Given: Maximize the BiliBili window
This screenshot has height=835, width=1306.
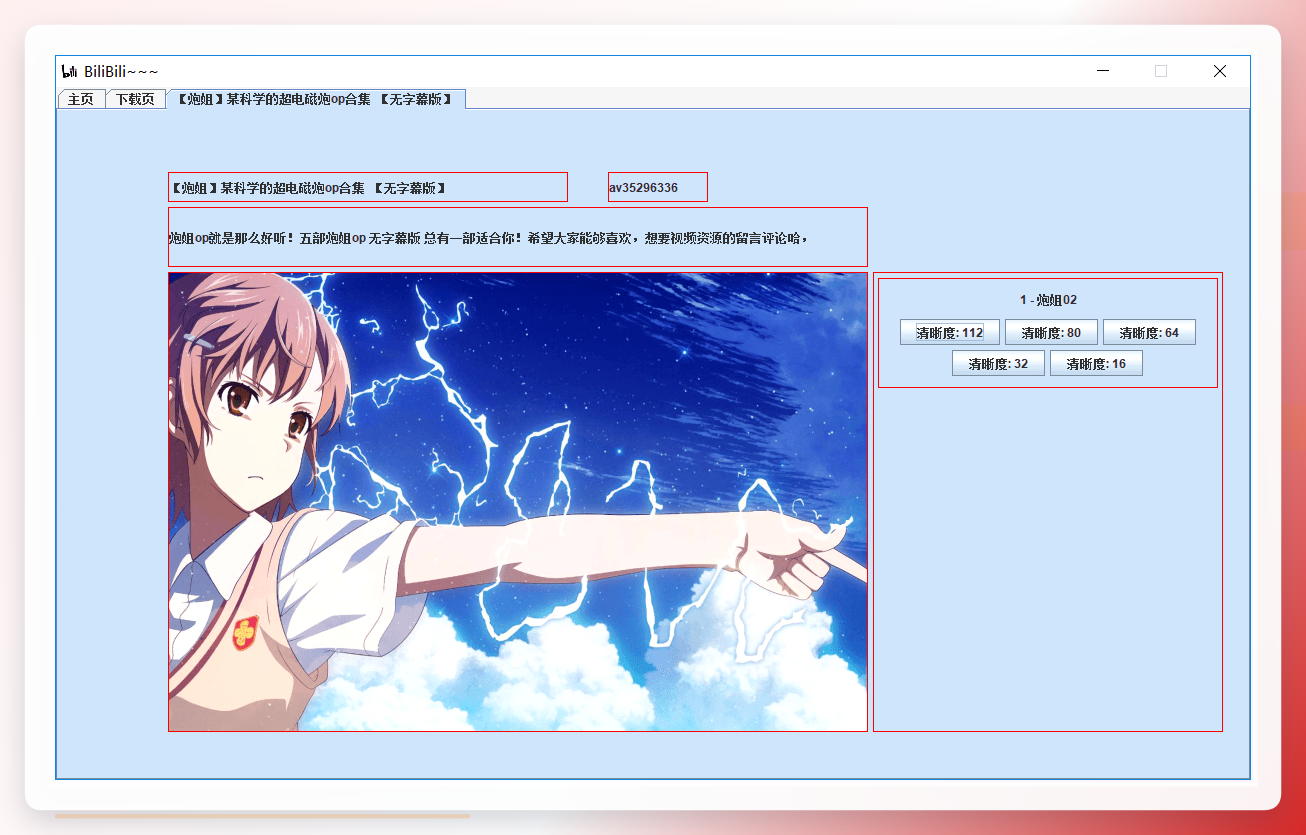Looking at the screenshot, I should [x=1161, y=71].
